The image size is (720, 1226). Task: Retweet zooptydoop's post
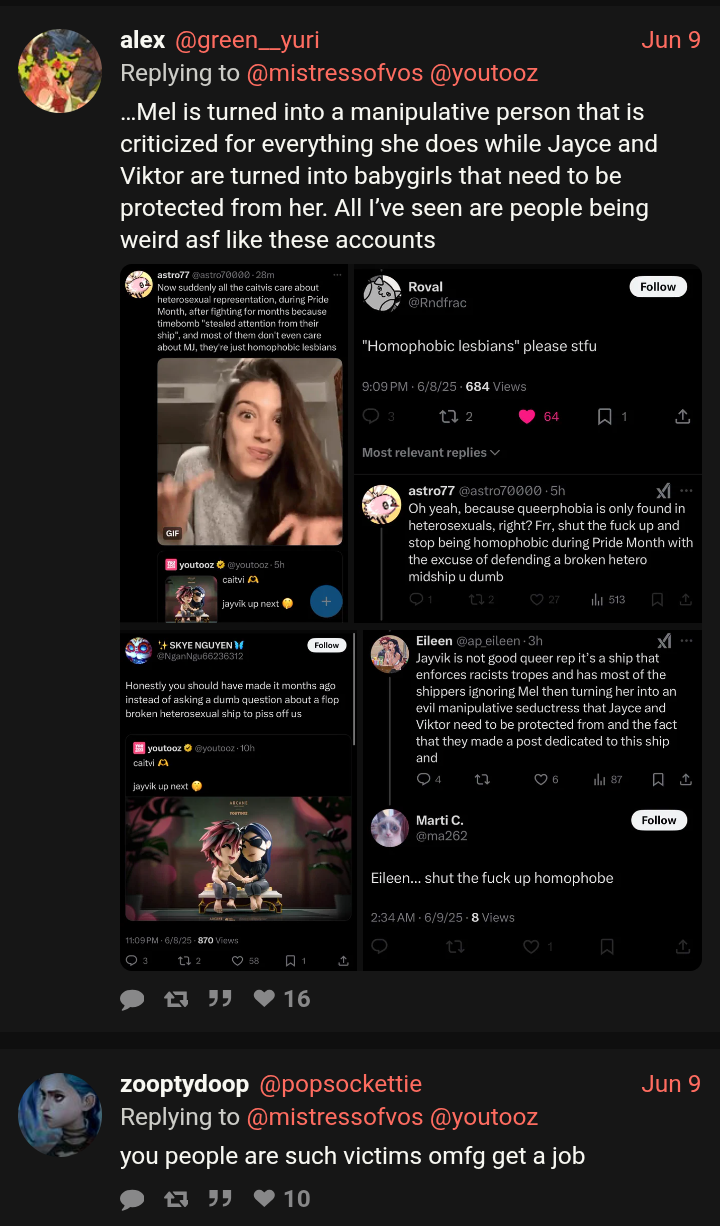(x=176, y=1199)
